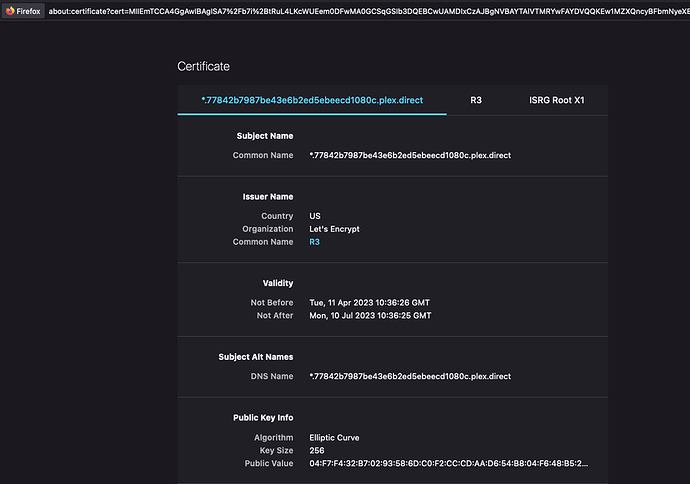The image size is (690, 484).
Task: Follow the R3 issuer Common Name link
Action: tap(316, 242)
